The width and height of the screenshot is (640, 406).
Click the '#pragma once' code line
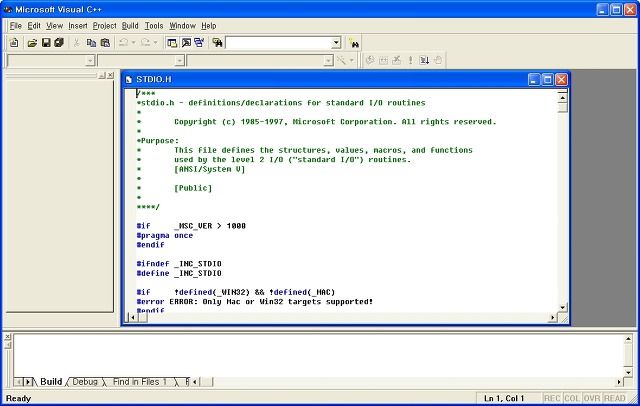click(165, 235)
